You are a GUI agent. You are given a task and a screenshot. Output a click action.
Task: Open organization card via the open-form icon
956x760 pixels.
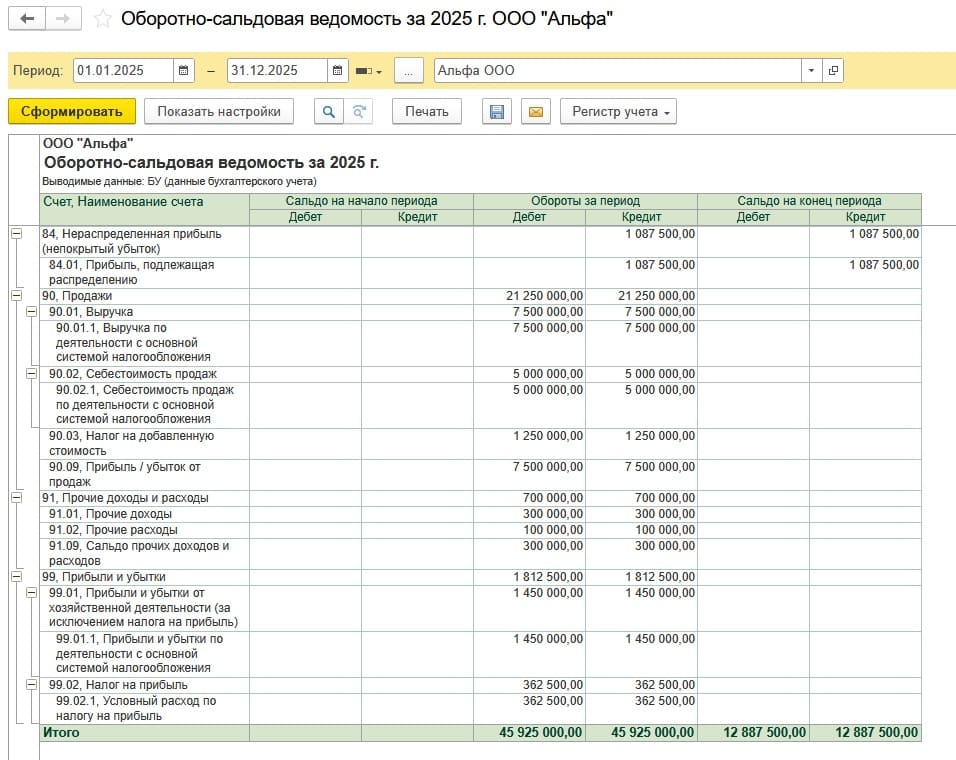(832, 71)
